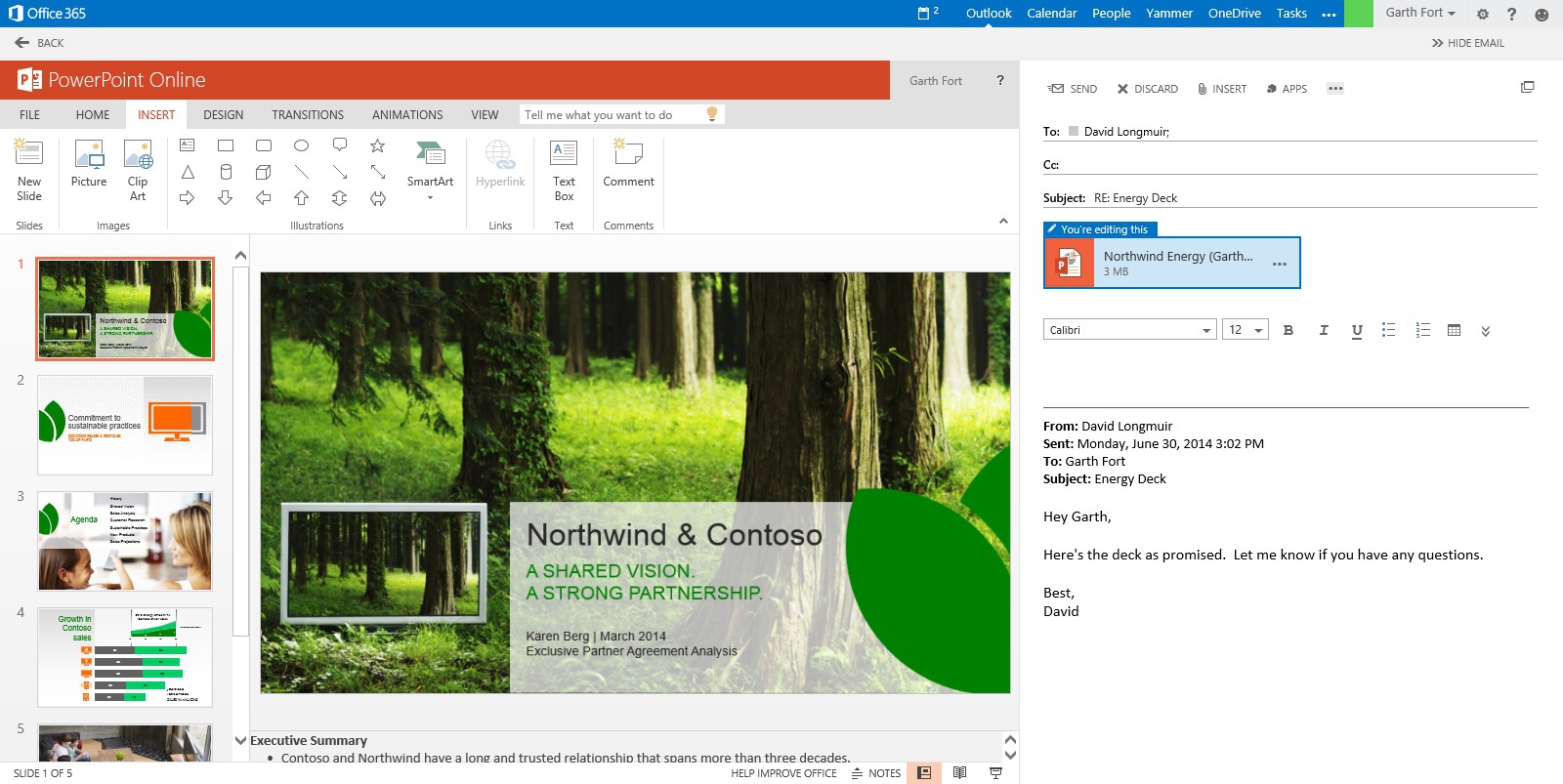The height and width of the screenshot is (784, 1563).
Task: Insert the up-down block arrow shape
Action: point(340,198)
